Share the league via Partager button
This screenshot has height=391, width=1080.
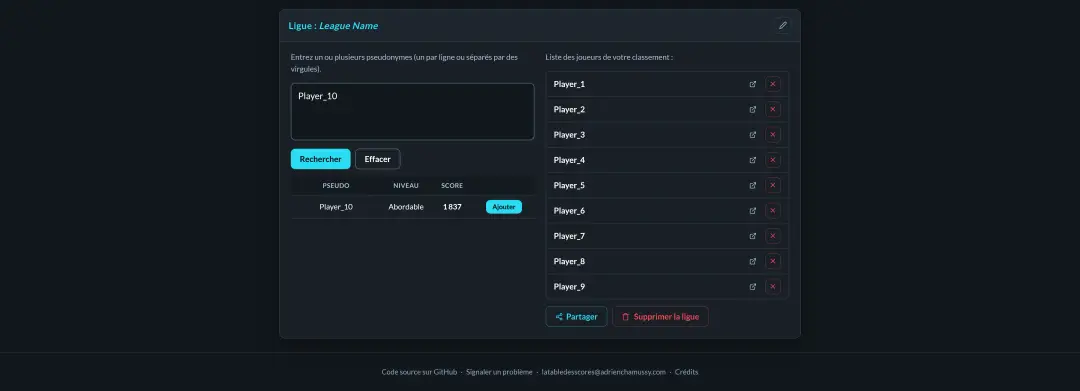pyautogui.click(x=577, y=317)
